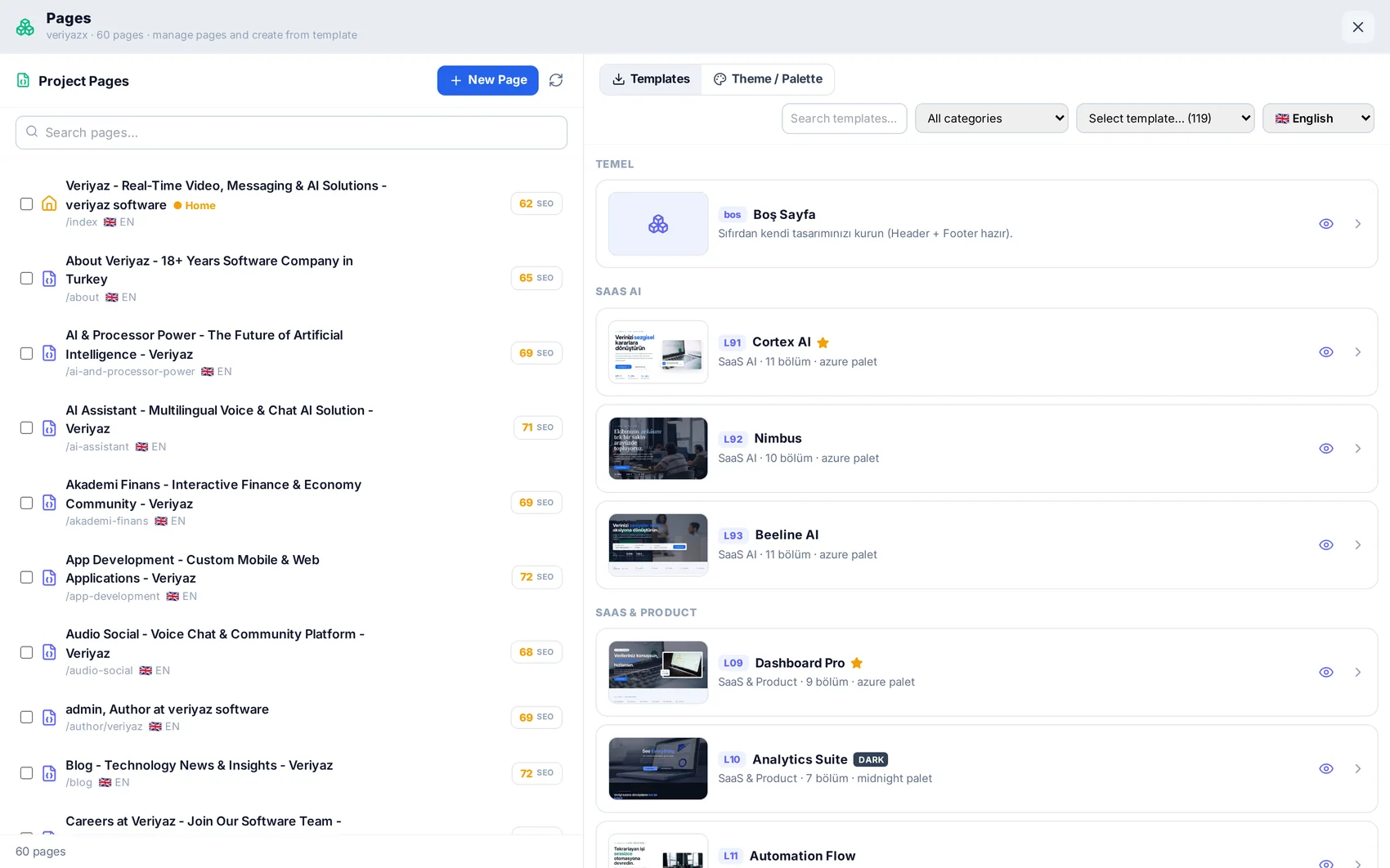The width and height of the screenshot is (1390, 868).
Task: Open the Select template (119) dropdown
Action: [1165, 119]
